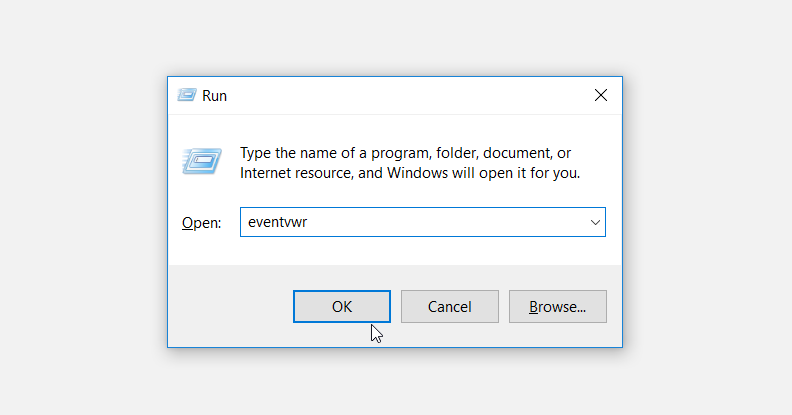Click gray footer area left of OK button

[x=230, y=307]
